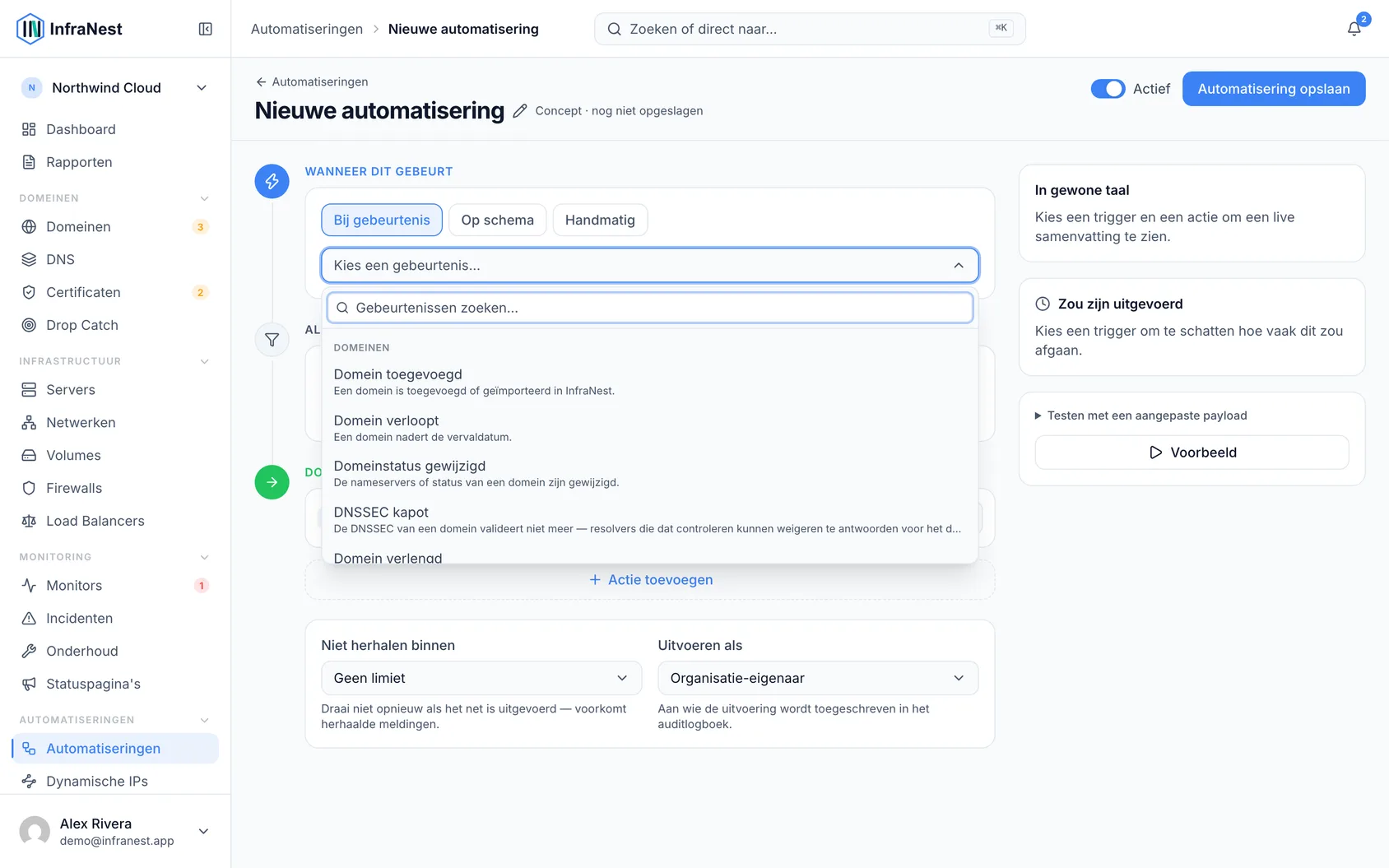
Task: Open the Alex Rivera user menu
Action: point(115,831)
